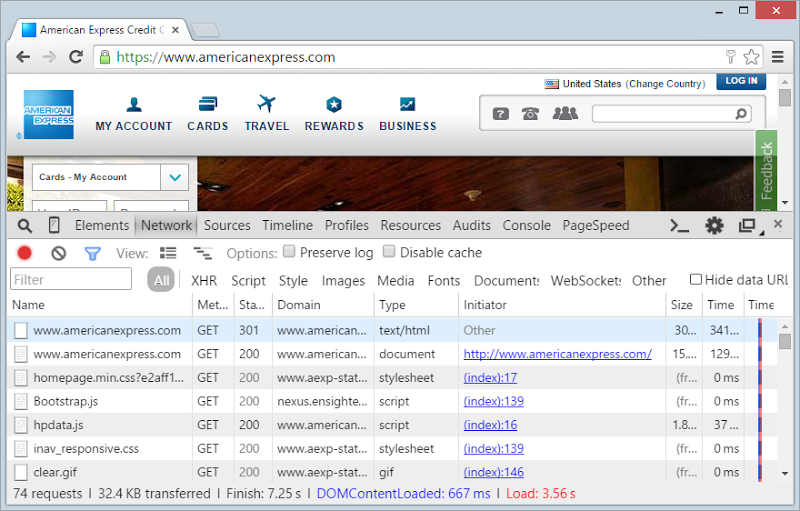The image size is (800, 511).
Task: Click the red record network log button
Action: click(24, 253)
